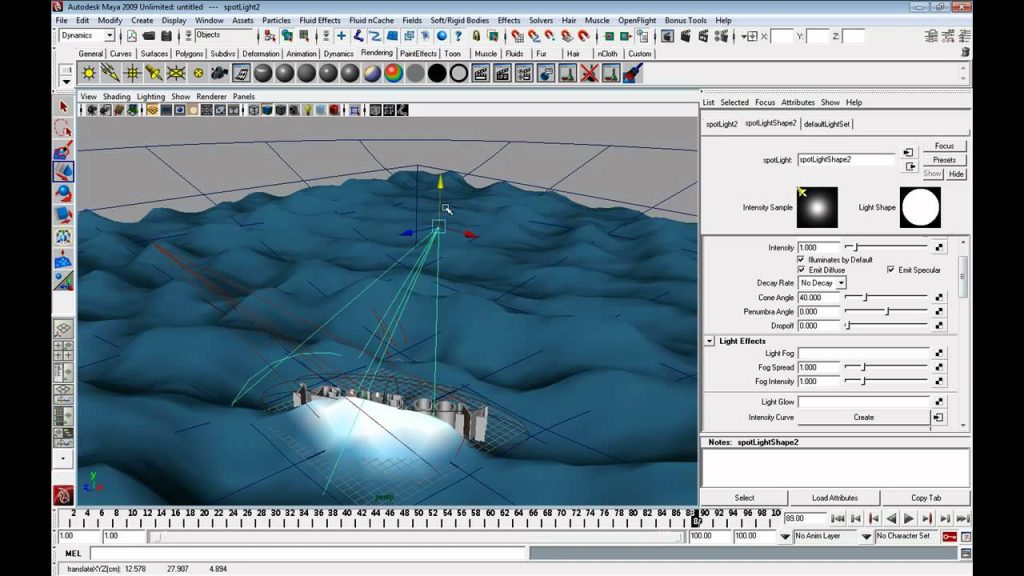The width and height of the screenshot is (1024, 576).
Task: Click the solid black sphere shelf icon
Action: 437,73
